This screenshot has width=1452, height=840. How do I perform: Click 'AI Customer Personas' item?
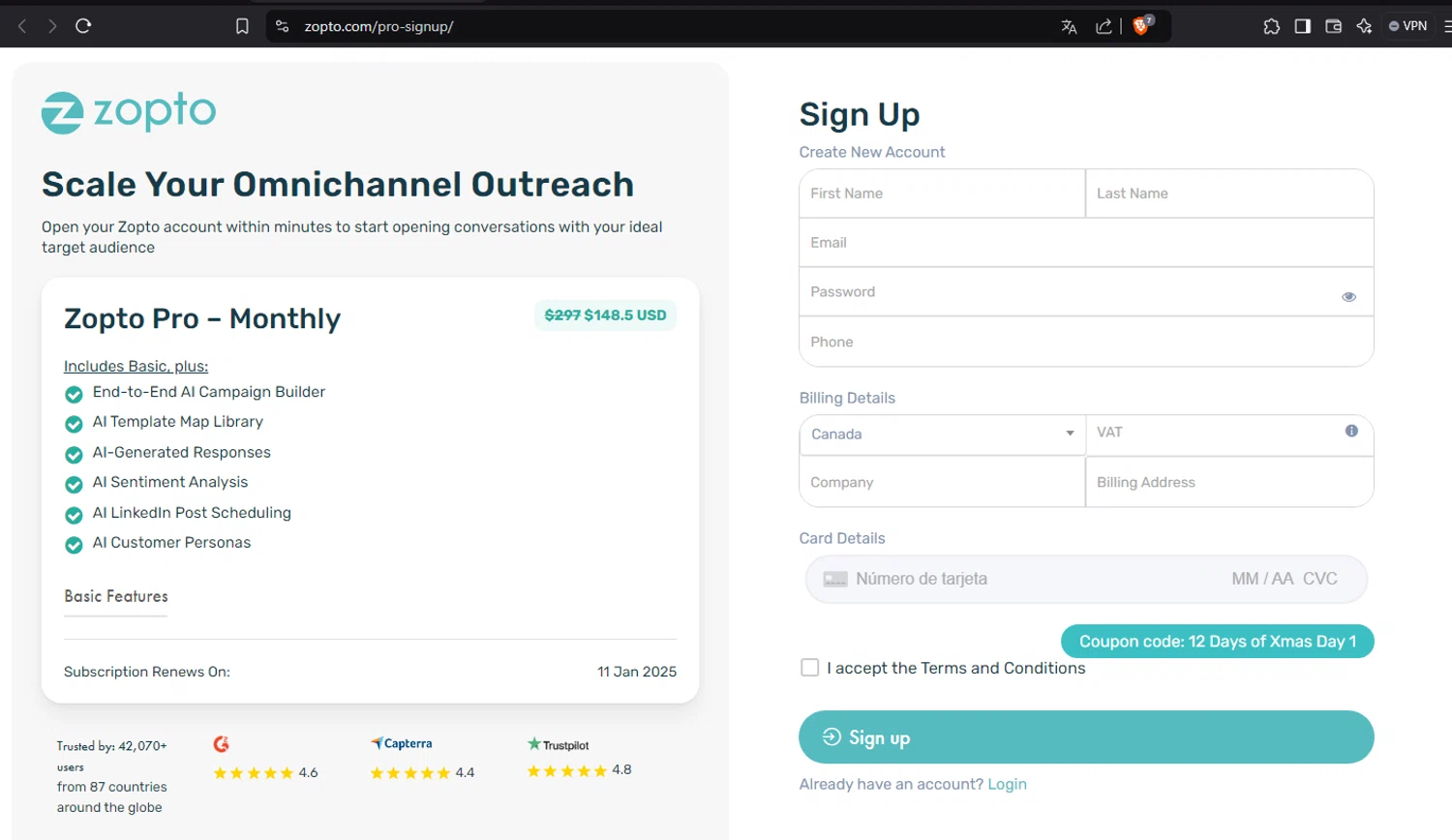pos(171,543)
